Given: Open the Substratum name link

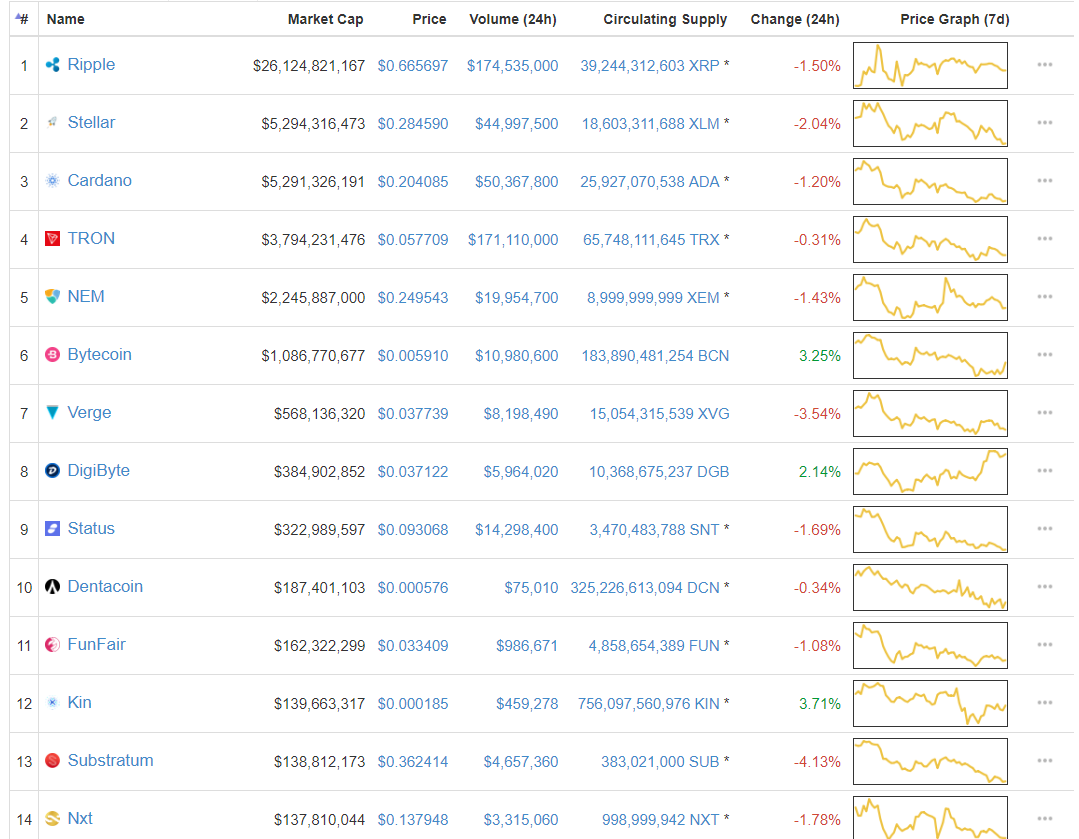Looking at the screenshot, I should pos(110,761).
